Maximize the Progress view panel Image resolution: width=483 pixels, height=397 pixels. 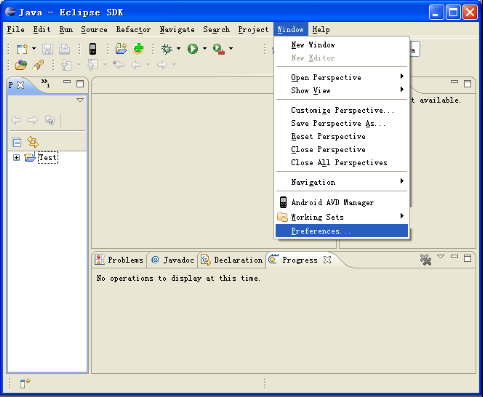[x=467, y=258]
